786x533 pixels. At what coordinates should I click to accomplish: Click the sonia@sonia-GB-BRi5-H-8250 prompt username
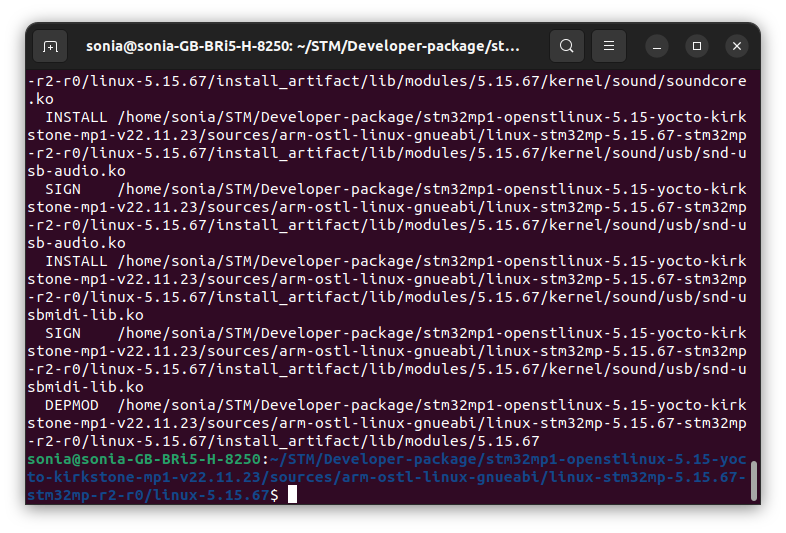click(144, 459)
